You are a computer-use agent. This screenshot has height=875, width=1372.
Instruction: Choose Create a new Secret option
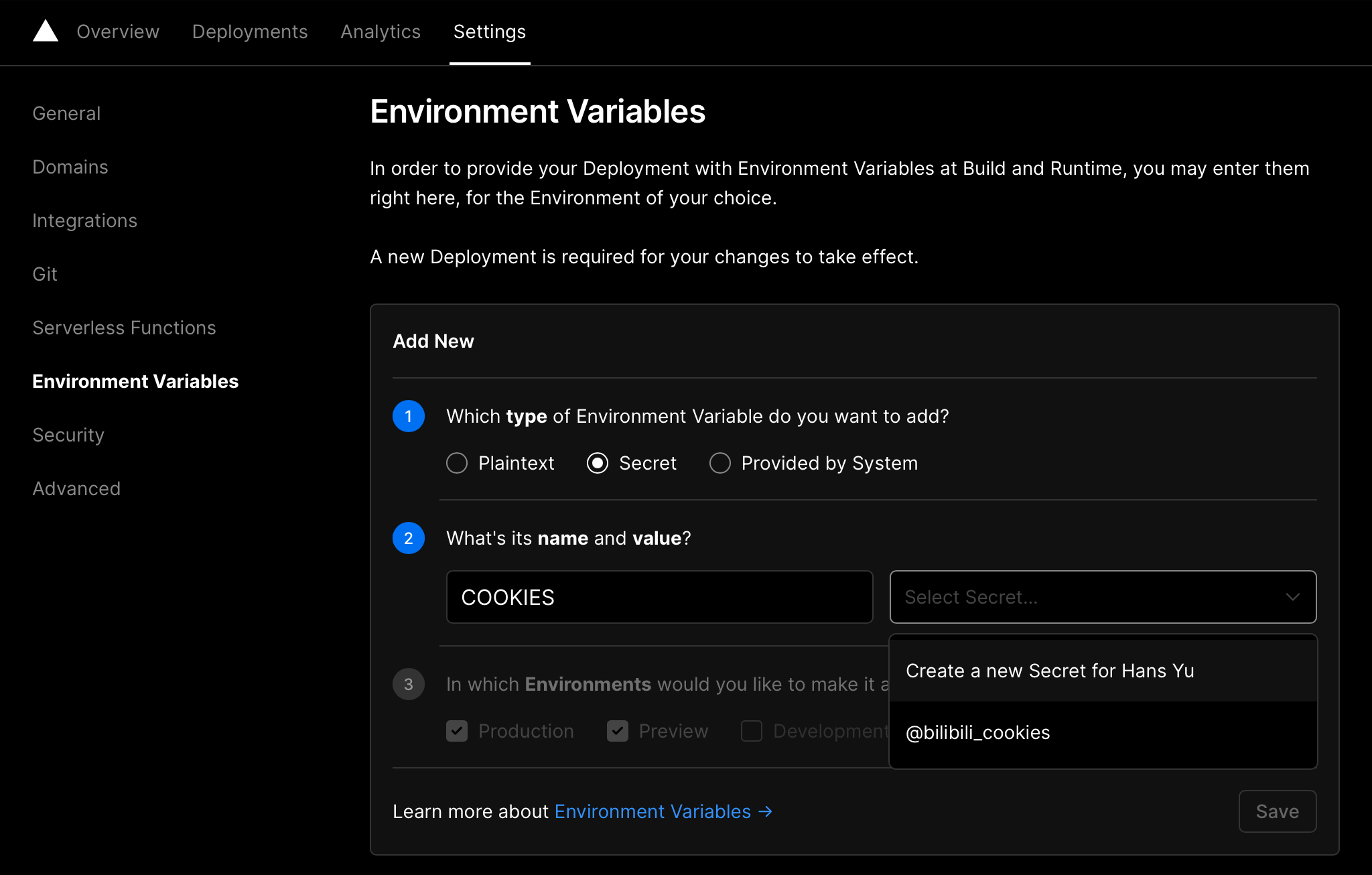[1050, 671]
